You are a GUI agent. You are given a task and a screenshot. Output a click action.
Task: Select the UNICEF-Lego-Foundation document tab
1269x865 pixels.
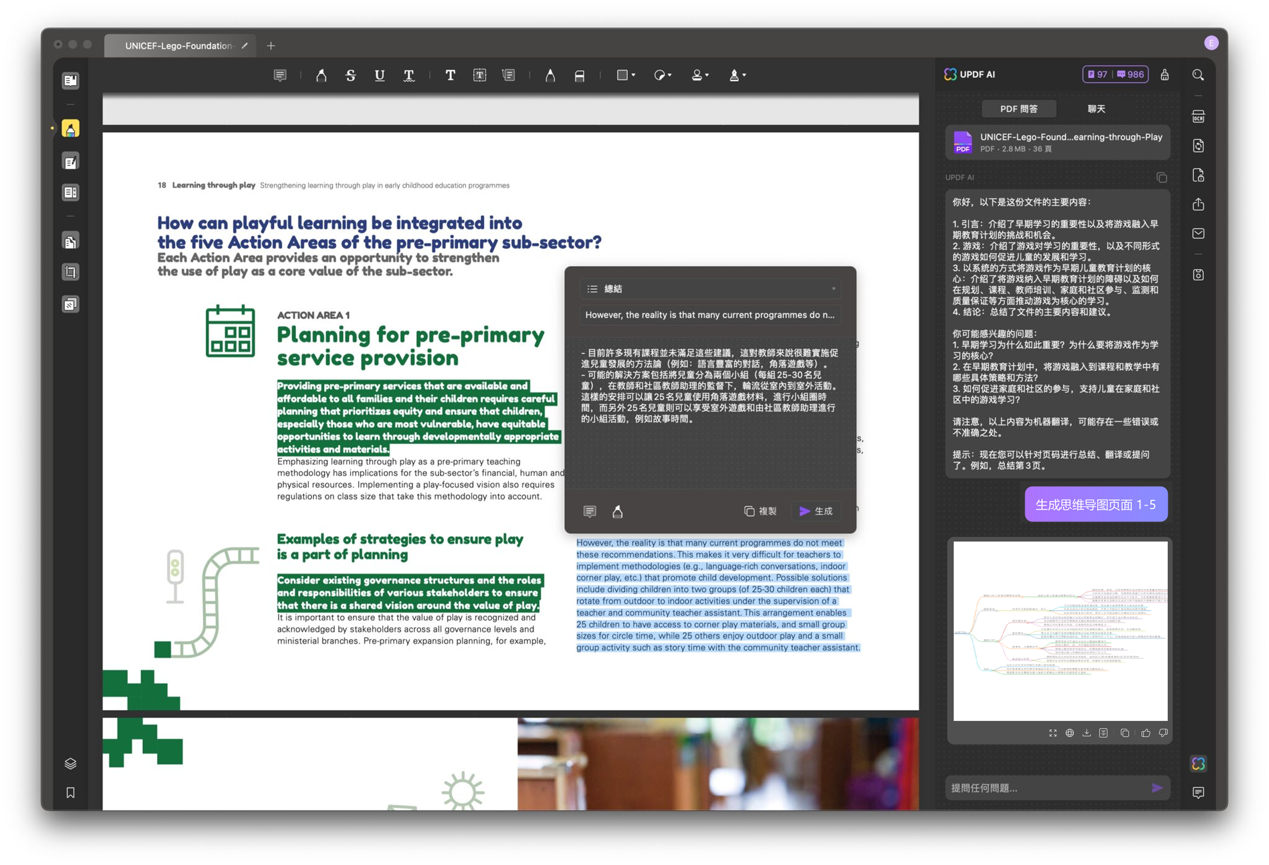click(x=178, y=46)
